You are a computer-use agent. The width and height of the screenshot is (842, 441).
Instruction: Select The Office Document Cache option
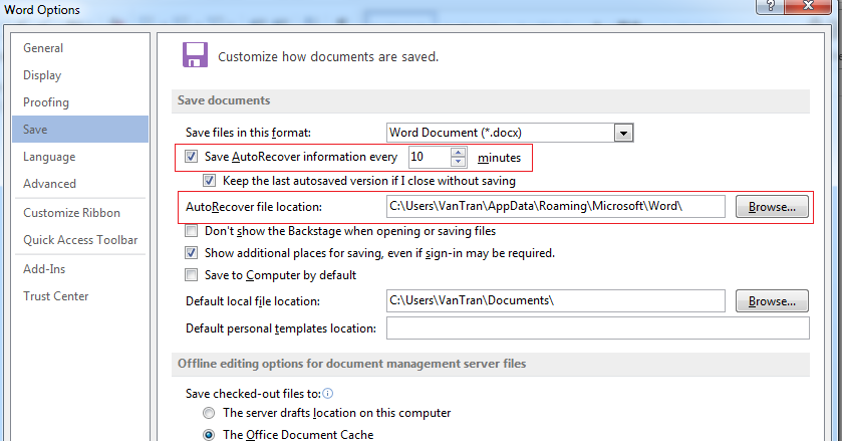point(209,435)
